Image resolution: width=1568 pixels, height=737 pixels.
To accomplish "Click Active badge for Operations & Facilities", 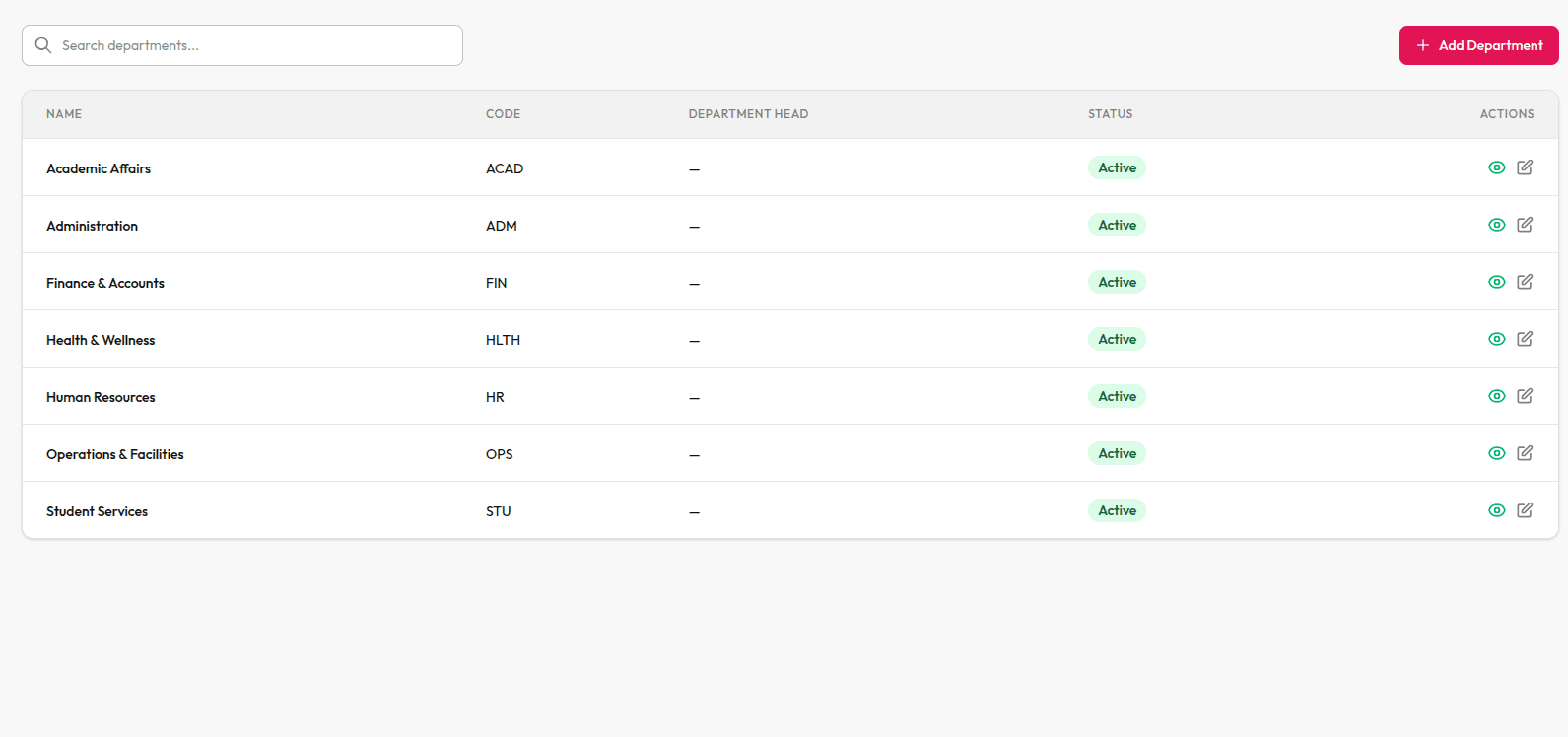I will click(1117, 453).
